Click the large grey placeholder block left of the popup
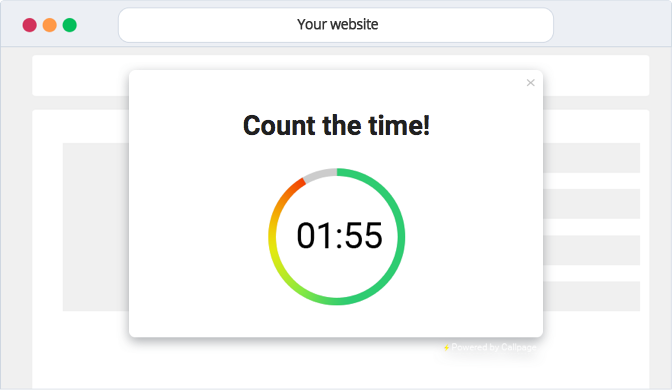This screenshot has height=390, width=672. pyautogui.click(x=96, y=227)
